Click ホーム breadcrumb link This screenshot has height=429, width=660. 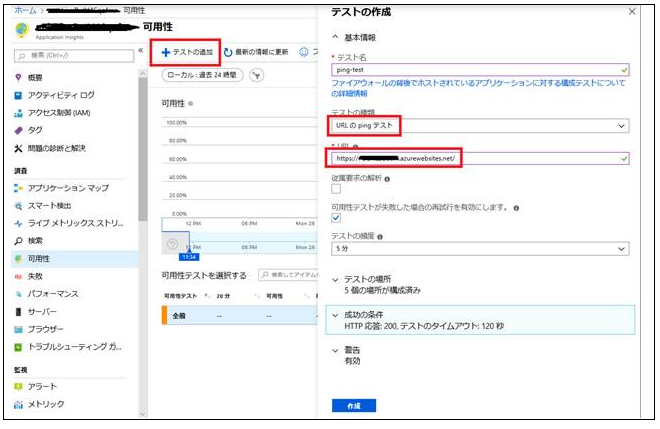click(x=25, y=9)
